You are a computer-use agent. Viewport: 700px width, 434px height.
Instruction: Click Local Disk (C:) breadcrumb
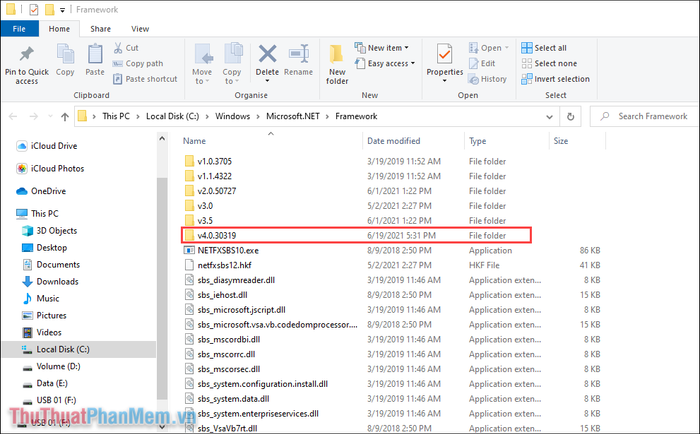[172, 116]
